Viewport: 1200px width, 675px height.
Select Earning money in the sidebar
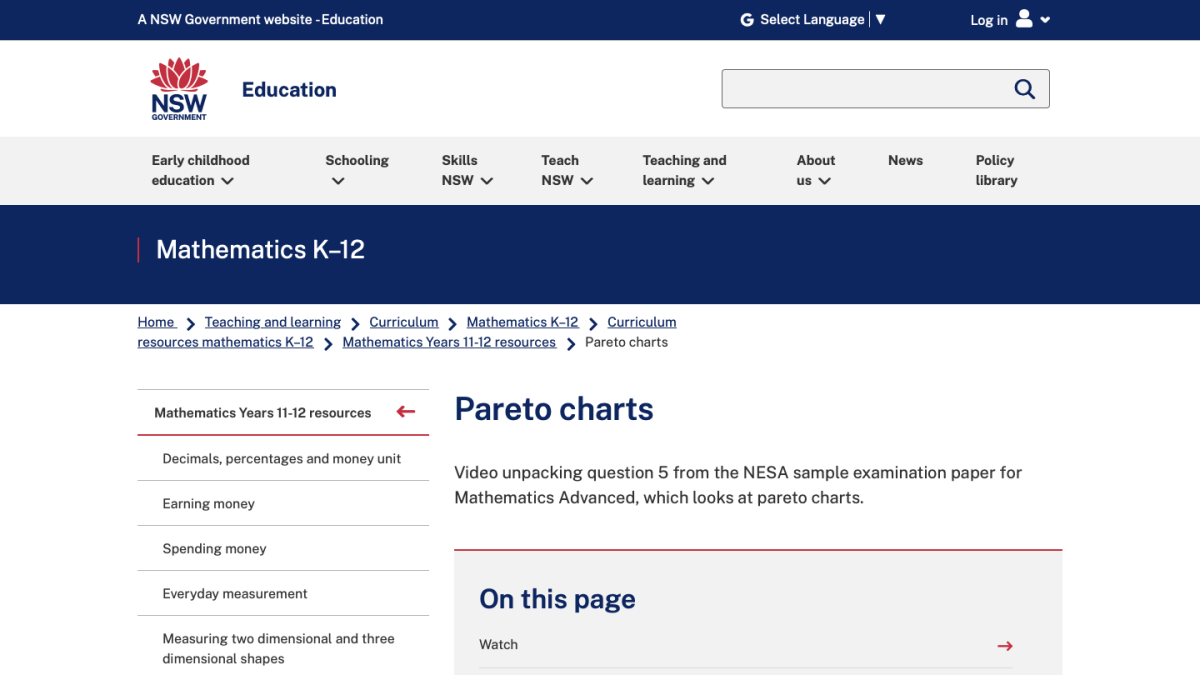pos(208,503)
